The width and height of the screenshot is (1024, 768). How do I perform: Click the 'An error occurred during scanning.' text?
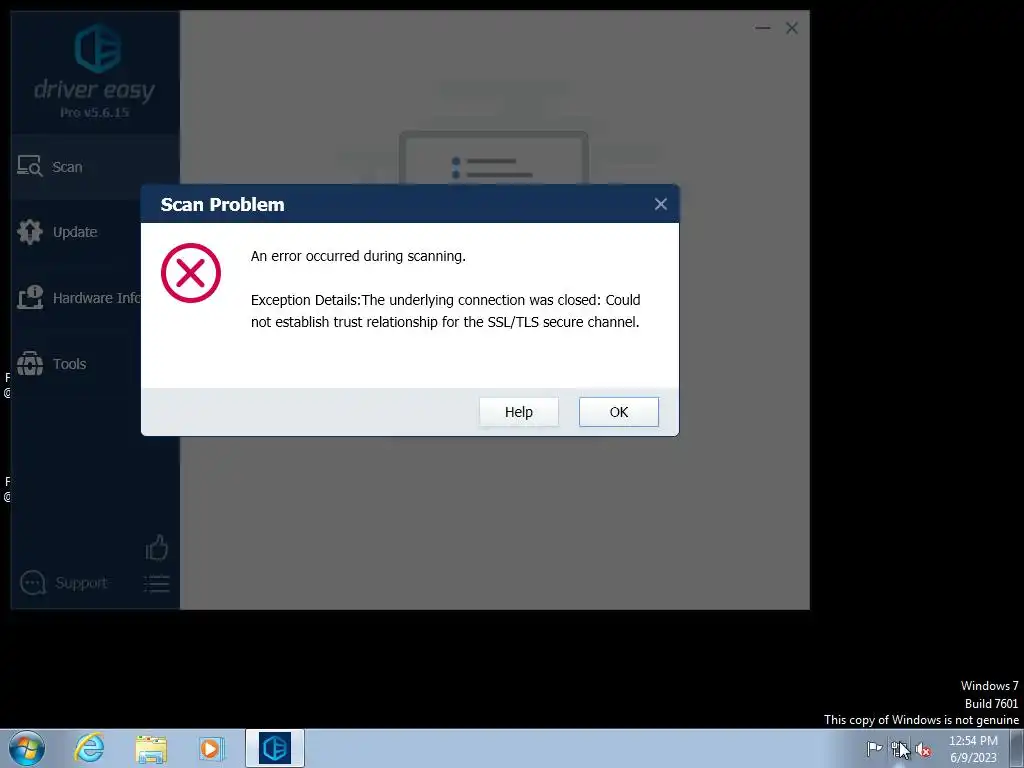tap(358, 256)
